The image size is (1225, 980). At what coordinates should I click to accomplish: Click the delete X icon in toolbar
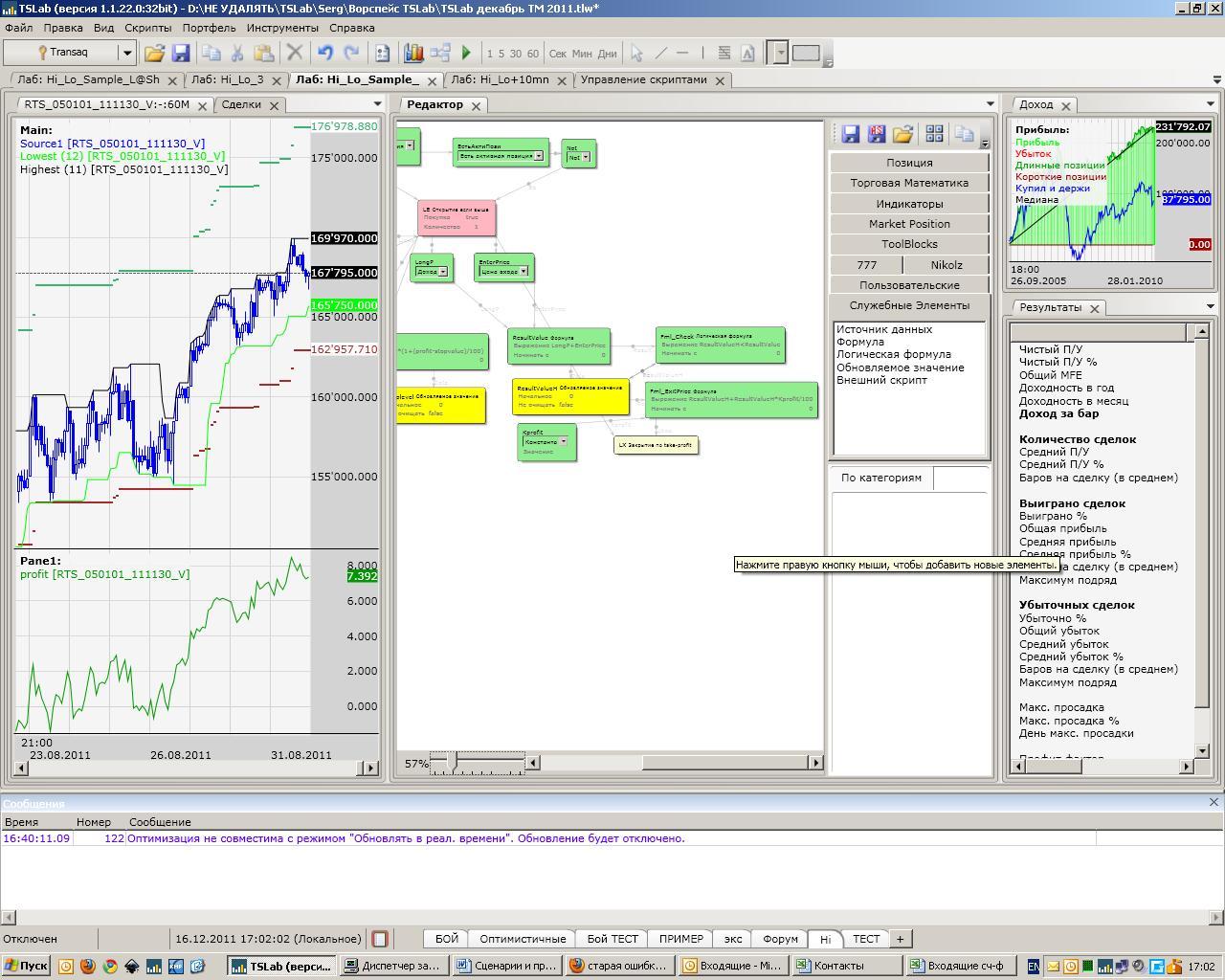tap(295, 54)
